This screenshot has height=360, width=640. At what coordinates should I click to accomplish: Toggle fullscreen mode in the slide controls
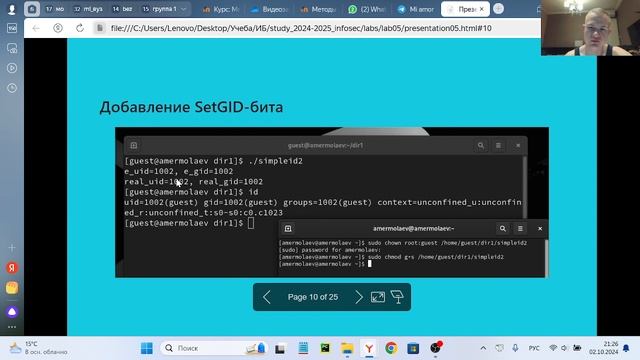(378, 297)
